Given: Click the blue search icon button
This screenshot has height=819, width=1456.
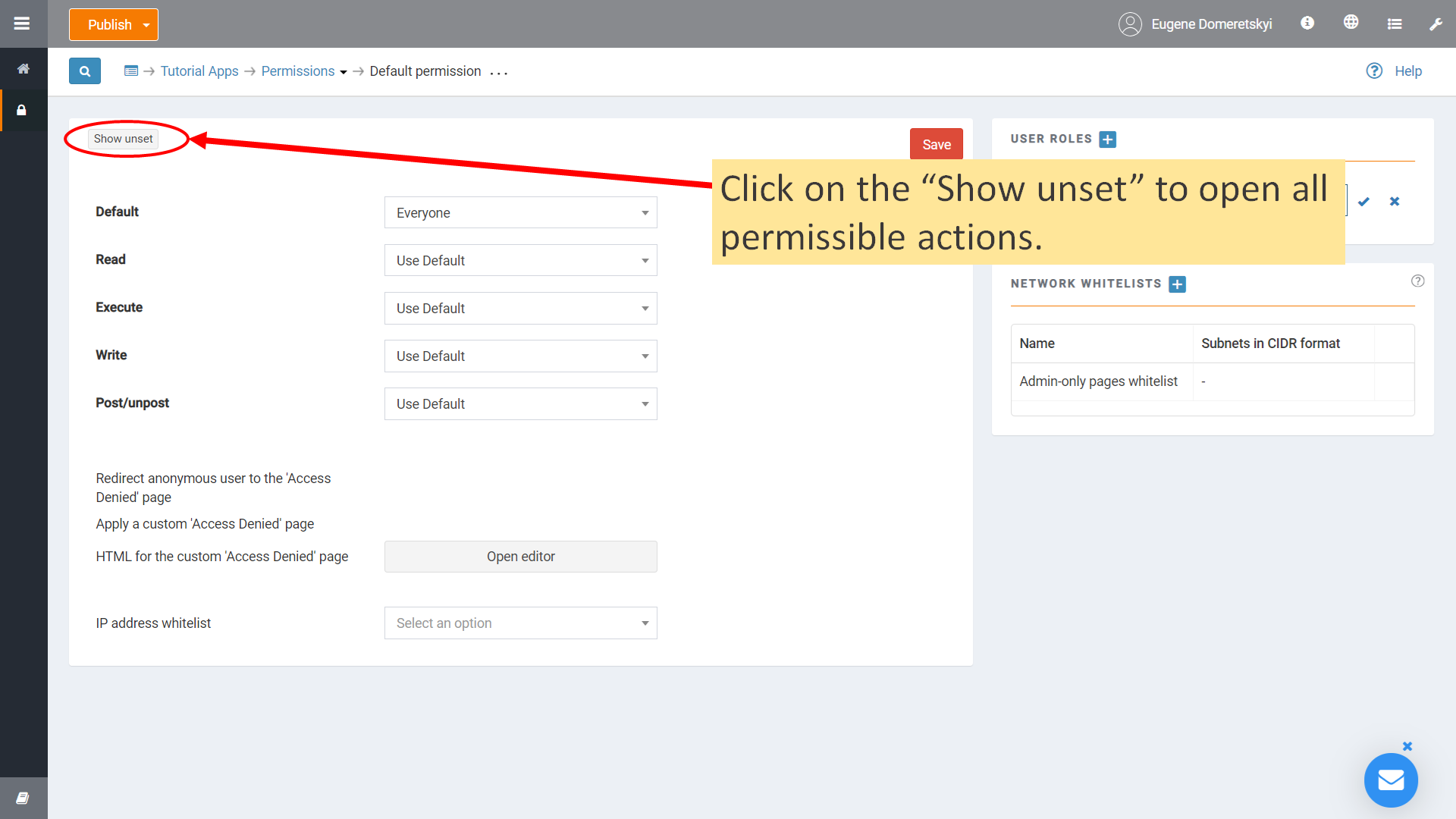Looking at the screenshot, I should pos(85,71).
